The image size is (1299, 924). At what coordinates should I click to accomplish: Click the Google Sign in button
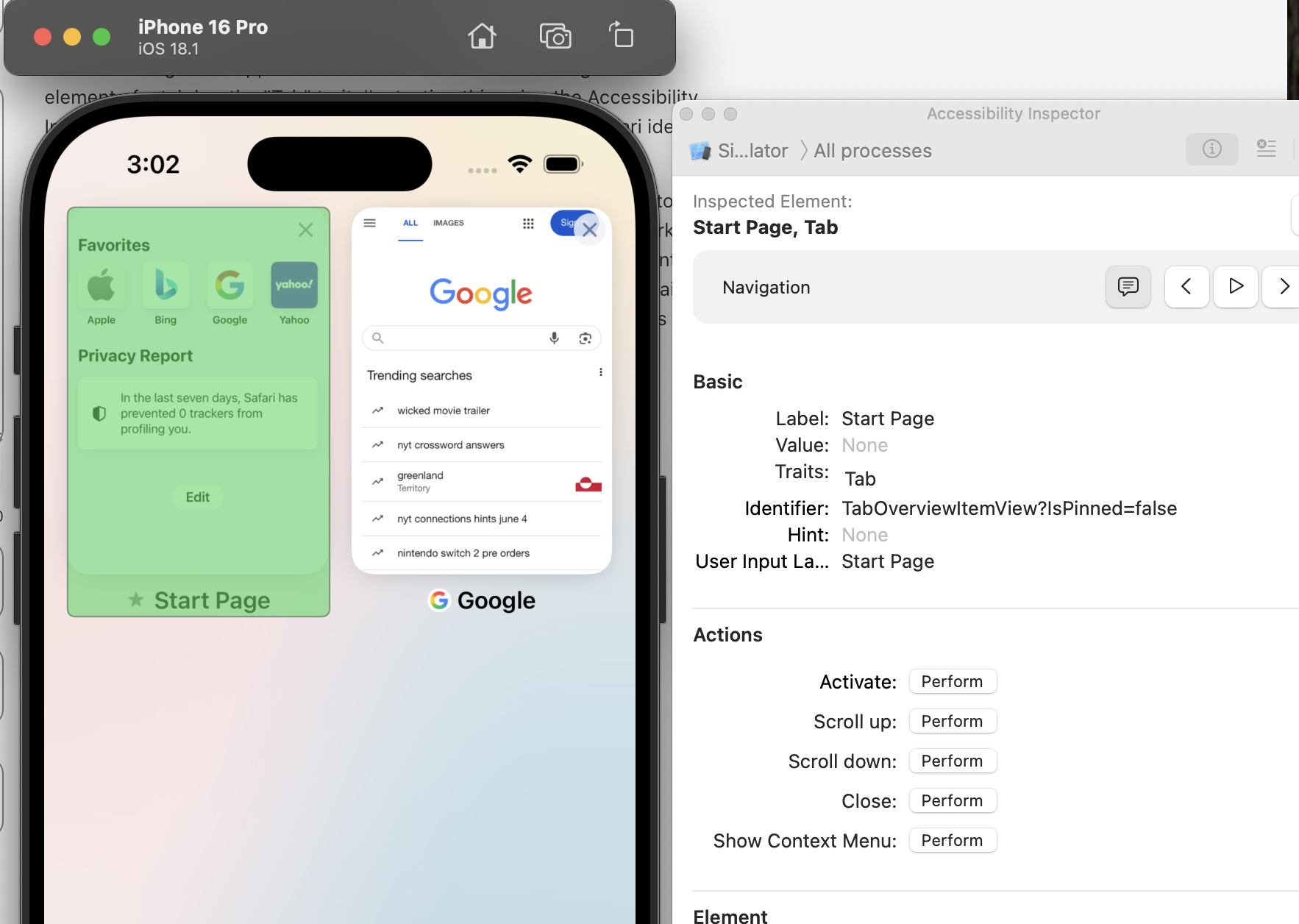point(568,223)
